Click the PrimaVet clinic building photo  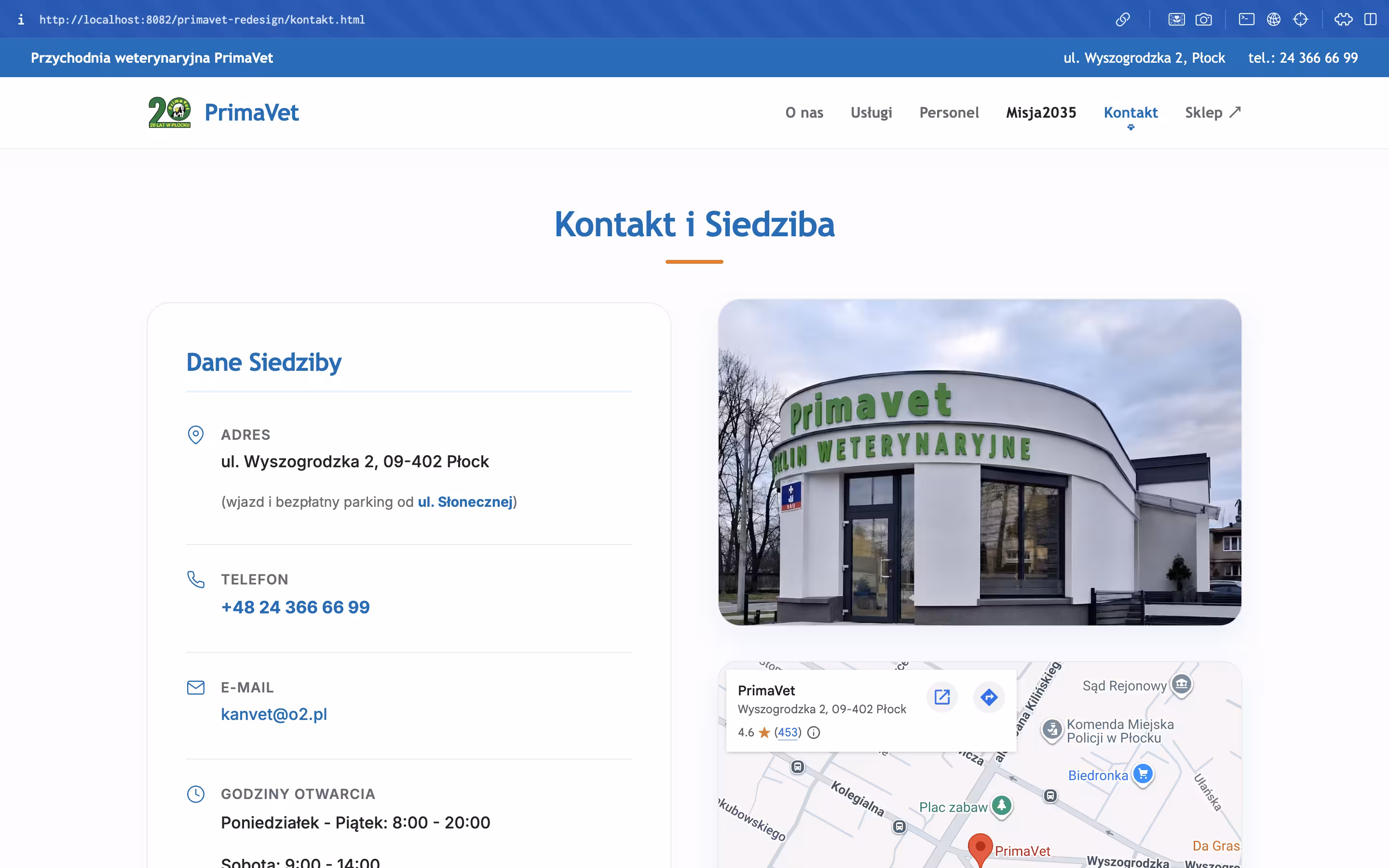[980, 462]
